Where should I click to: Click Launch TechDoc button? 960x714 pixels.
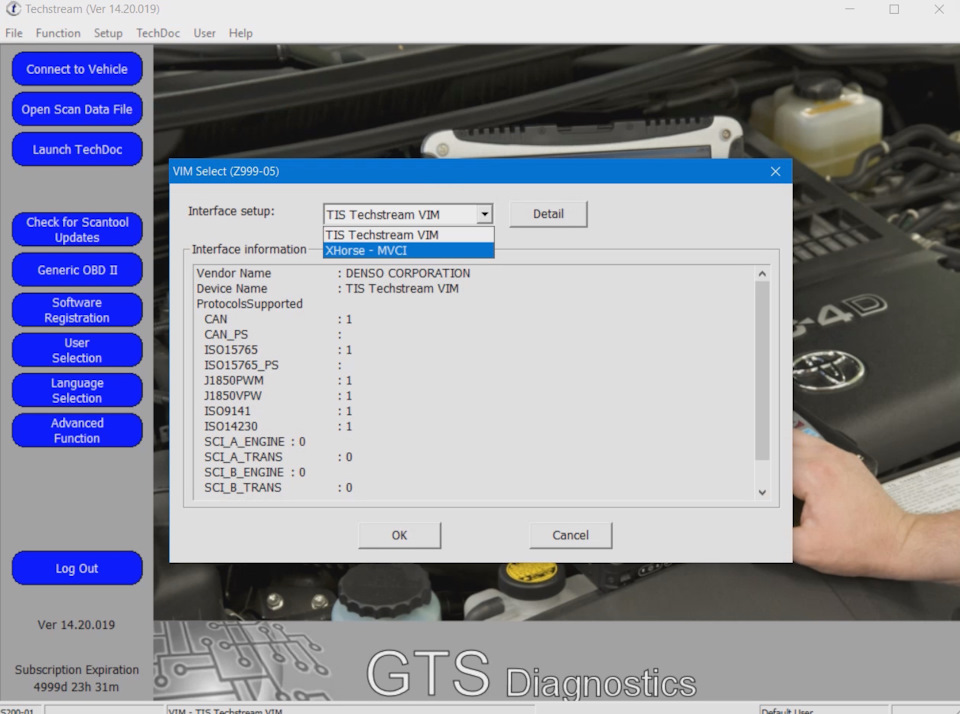77,149
